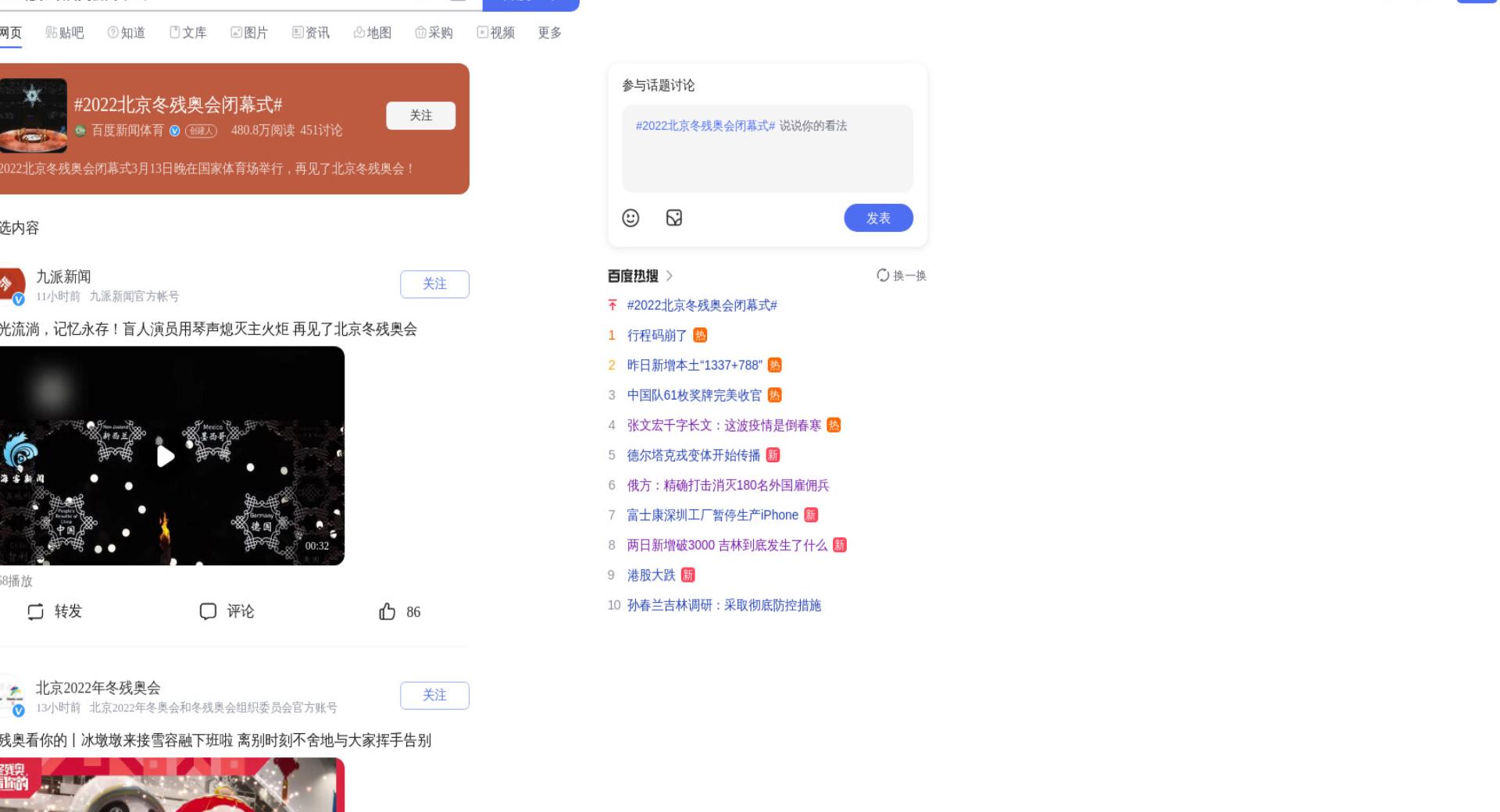Screen dimensions: 1500x812
Task: Repost the 九派新闻 video with 转发
Action: [55, 611]
